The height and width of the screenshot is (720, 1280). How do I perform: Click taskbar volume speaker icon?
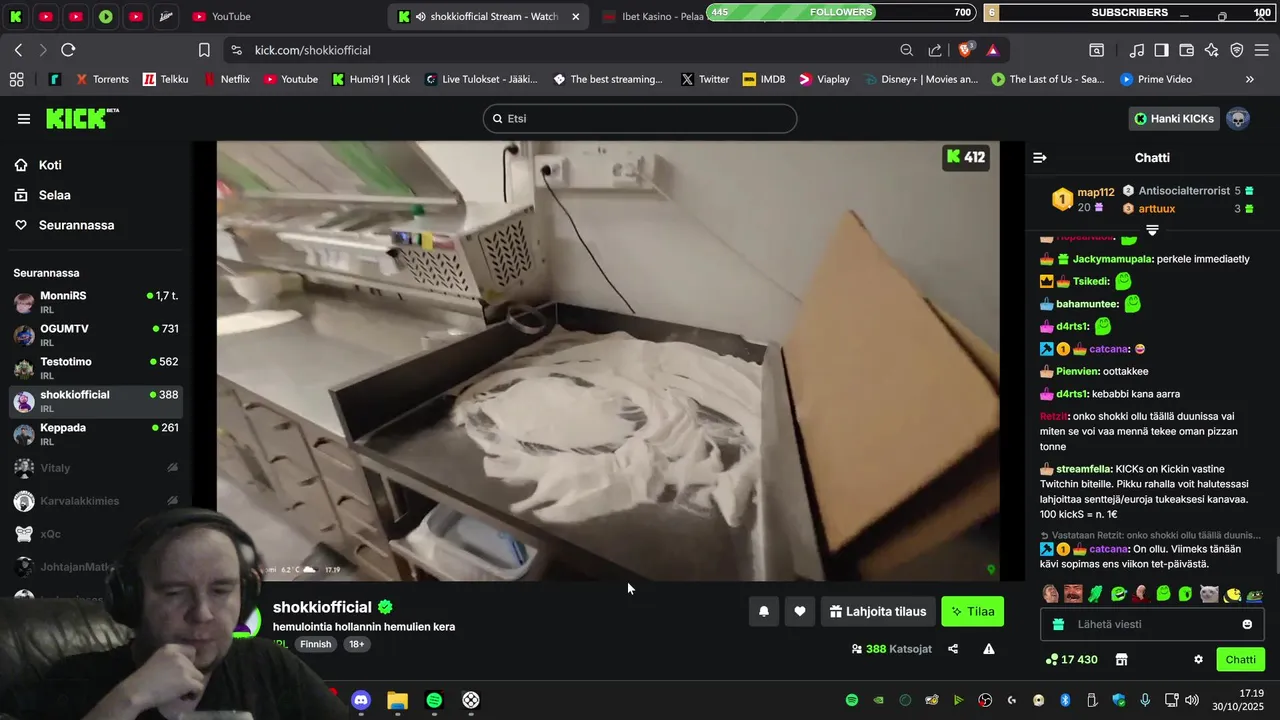1192,700
